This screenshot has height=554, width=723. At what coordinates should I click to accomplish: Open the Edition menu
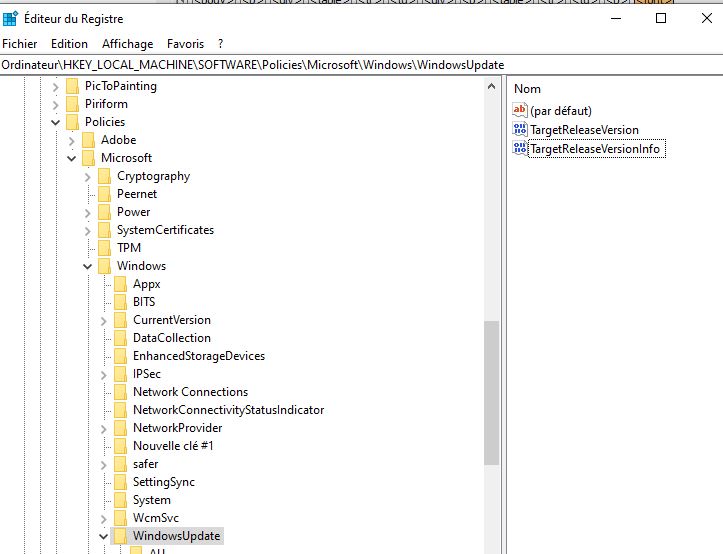(69, 44)
